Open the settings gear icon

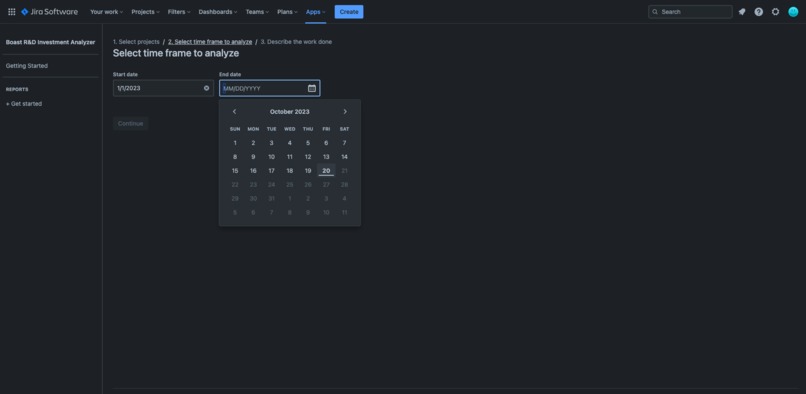click(775, 12)
